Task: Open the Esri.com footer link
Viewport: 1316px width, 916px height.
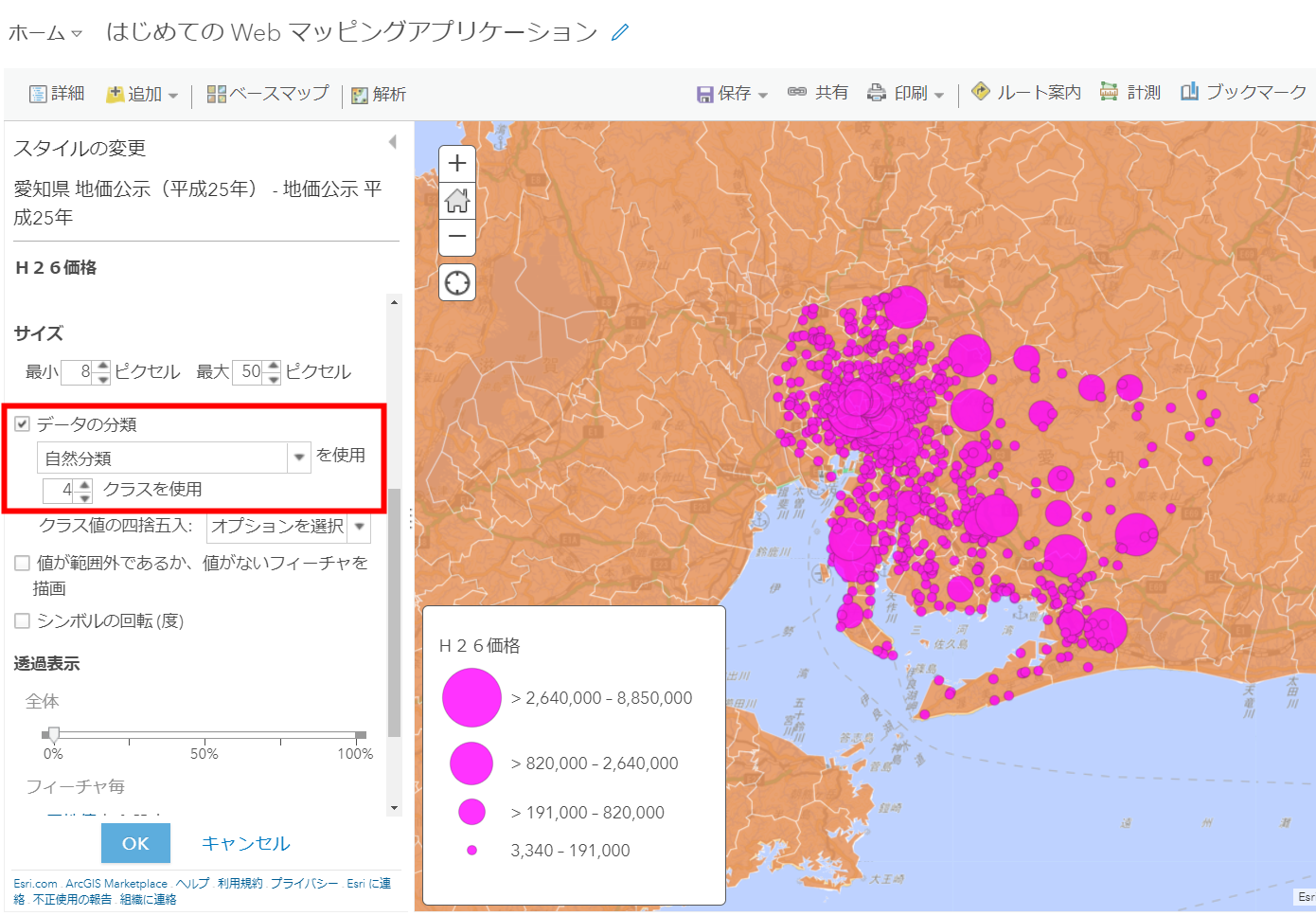Action: click(35, 884)
